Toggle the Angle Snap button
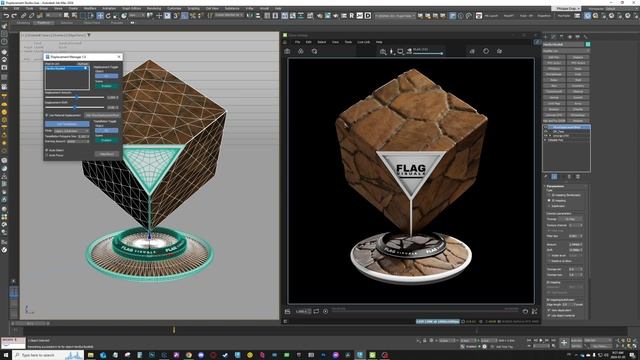 pos(184,16)
